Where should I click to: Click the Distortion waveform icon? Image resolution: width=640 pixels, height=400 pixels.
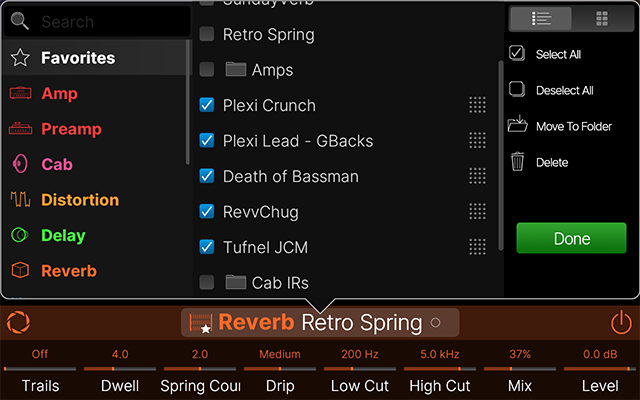point(20,200)
